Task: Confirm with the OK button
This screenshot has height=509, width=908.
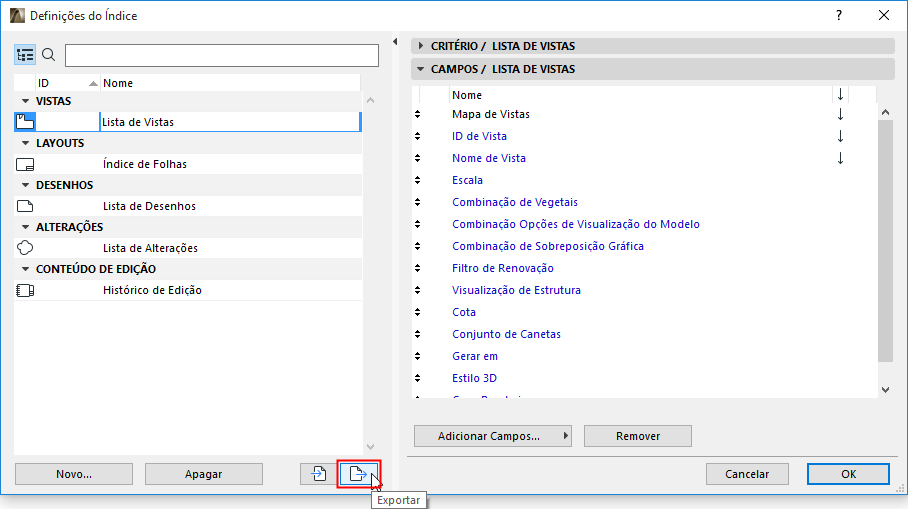Action: (x=848, y=474)
